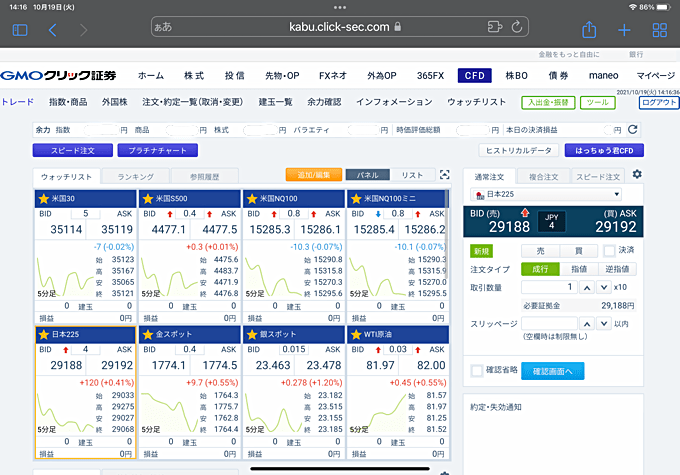
Task: Open order panel settings gear
Action: [x=637, y=174]
